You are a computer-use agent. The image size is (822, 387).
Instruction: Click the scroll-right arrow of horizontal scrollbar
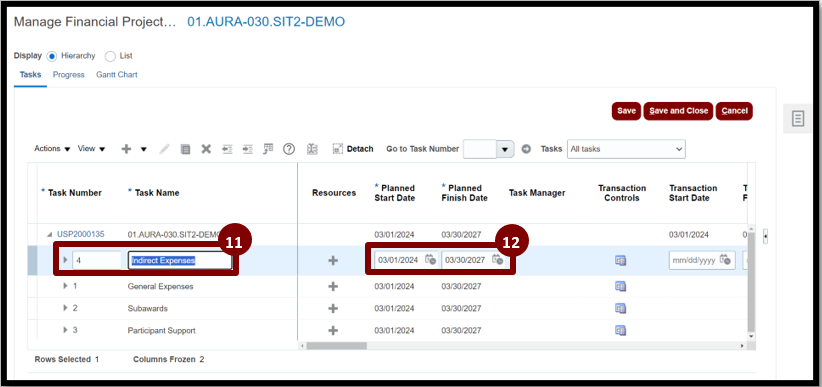pos(742,346)
